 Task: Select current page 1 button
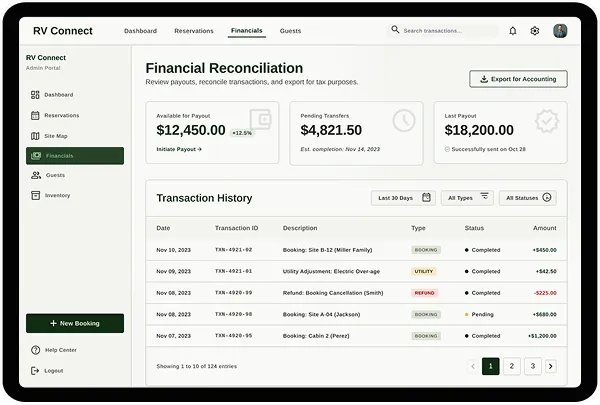pos(491,366)
